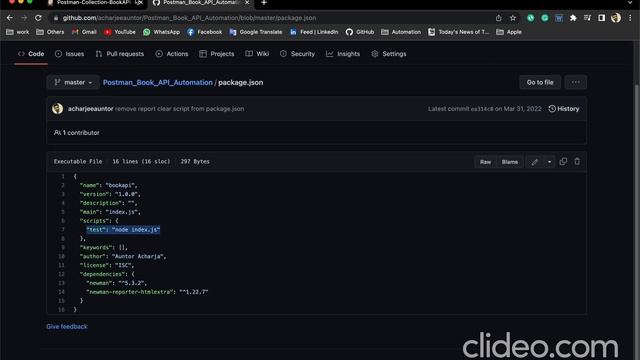Image resolution: width=640 pixels, height=360 pixels.
Task: Open the YouTube bookmark
Action: coord(119,32)
